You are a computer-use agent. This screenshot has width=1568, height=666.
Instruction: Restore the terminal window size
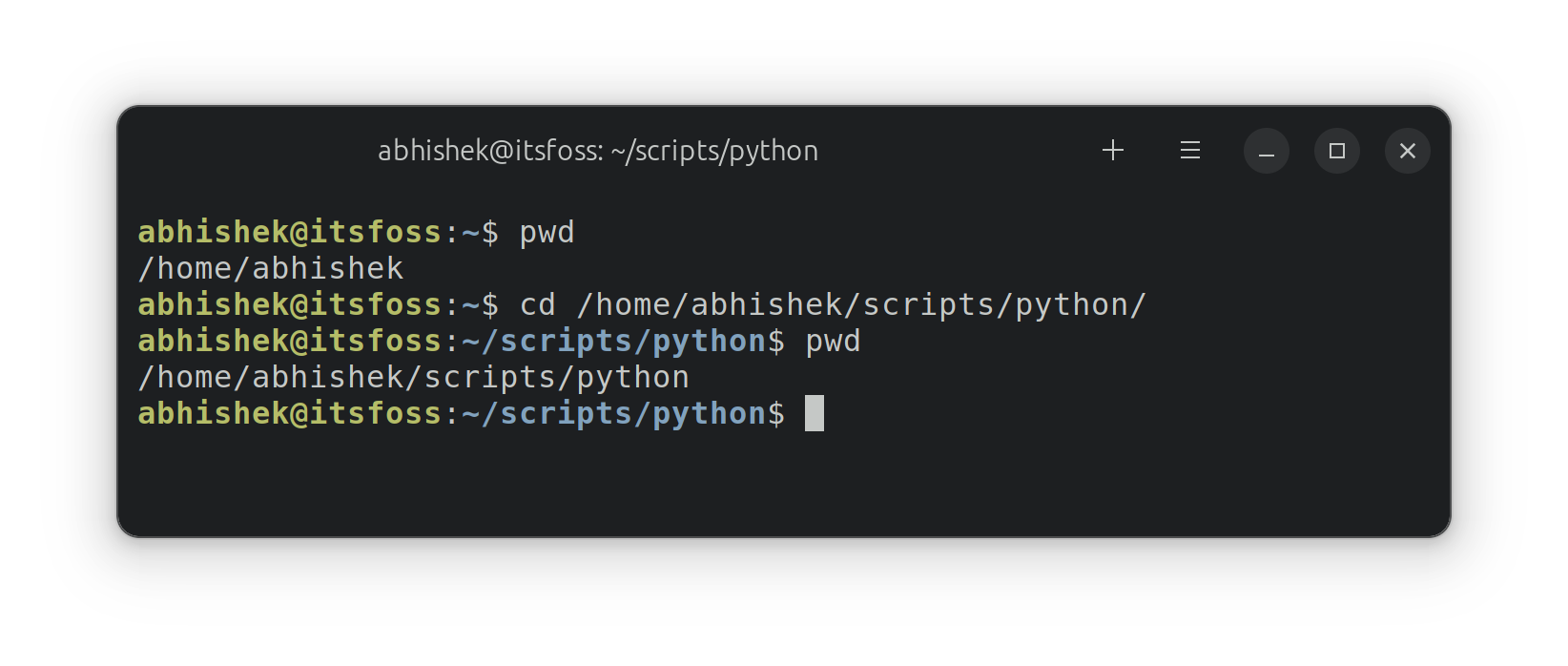tap(1336, 150)
